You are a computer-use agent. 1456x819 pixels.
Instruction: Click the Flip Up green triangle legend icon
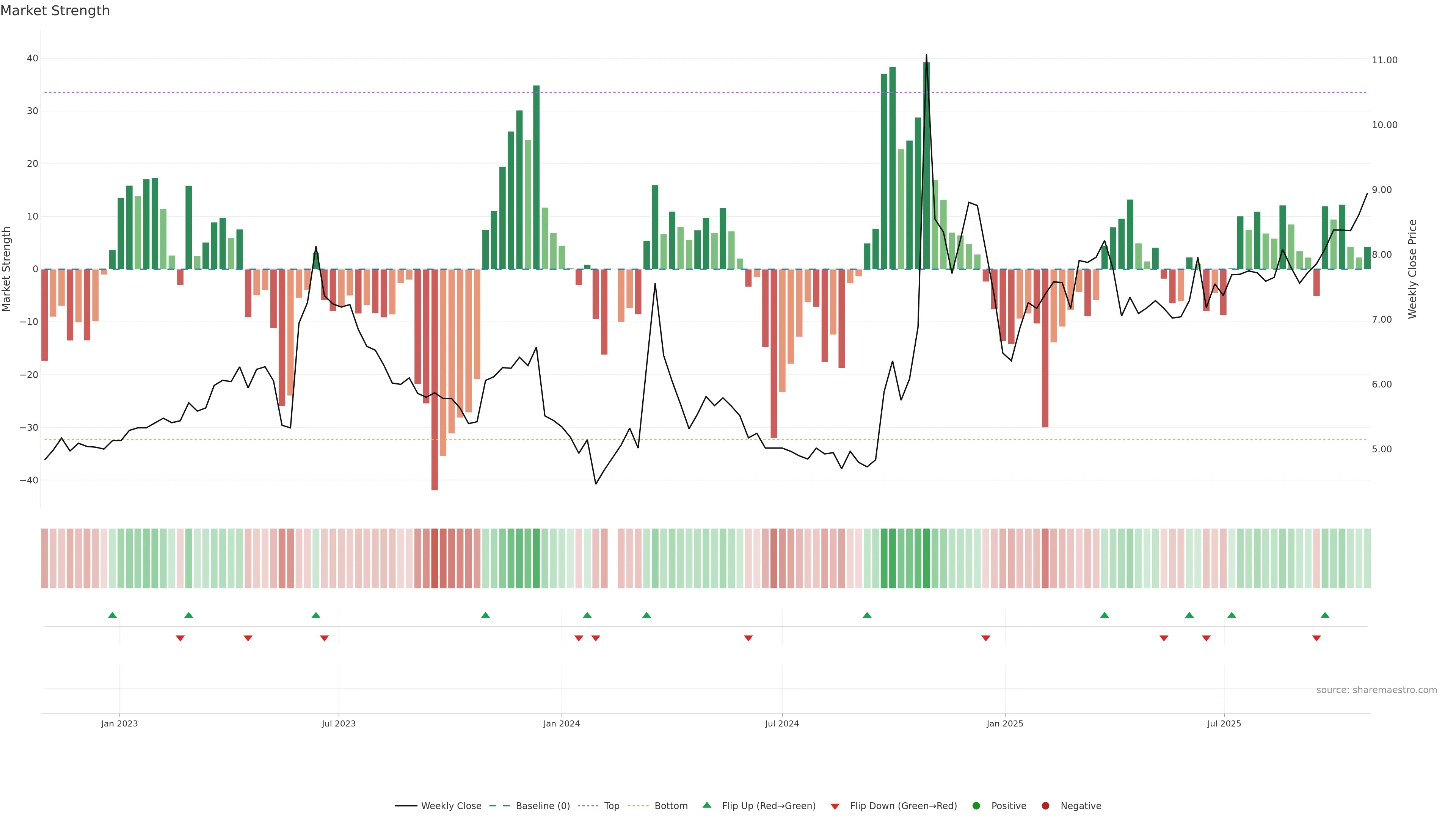point(706,805)
